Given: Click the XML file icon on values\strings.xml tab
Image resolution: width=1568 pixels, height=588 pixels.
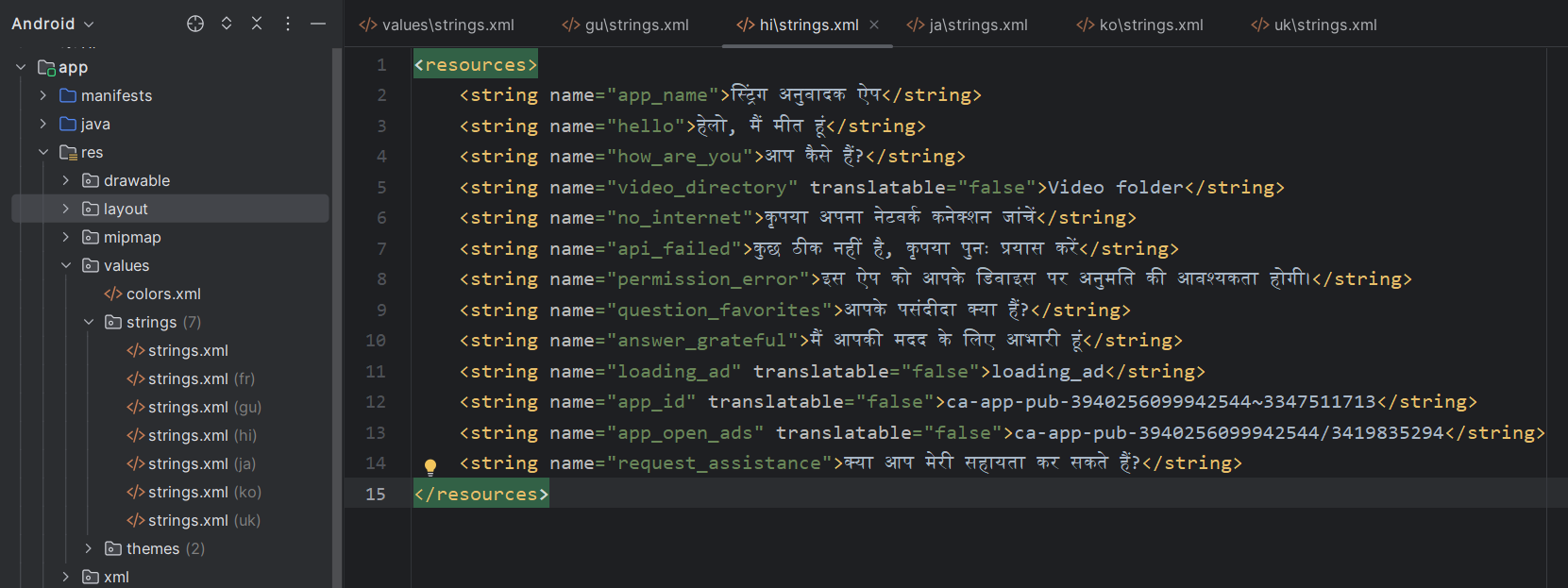Looking at the screenshot, I should click(367, 25).
